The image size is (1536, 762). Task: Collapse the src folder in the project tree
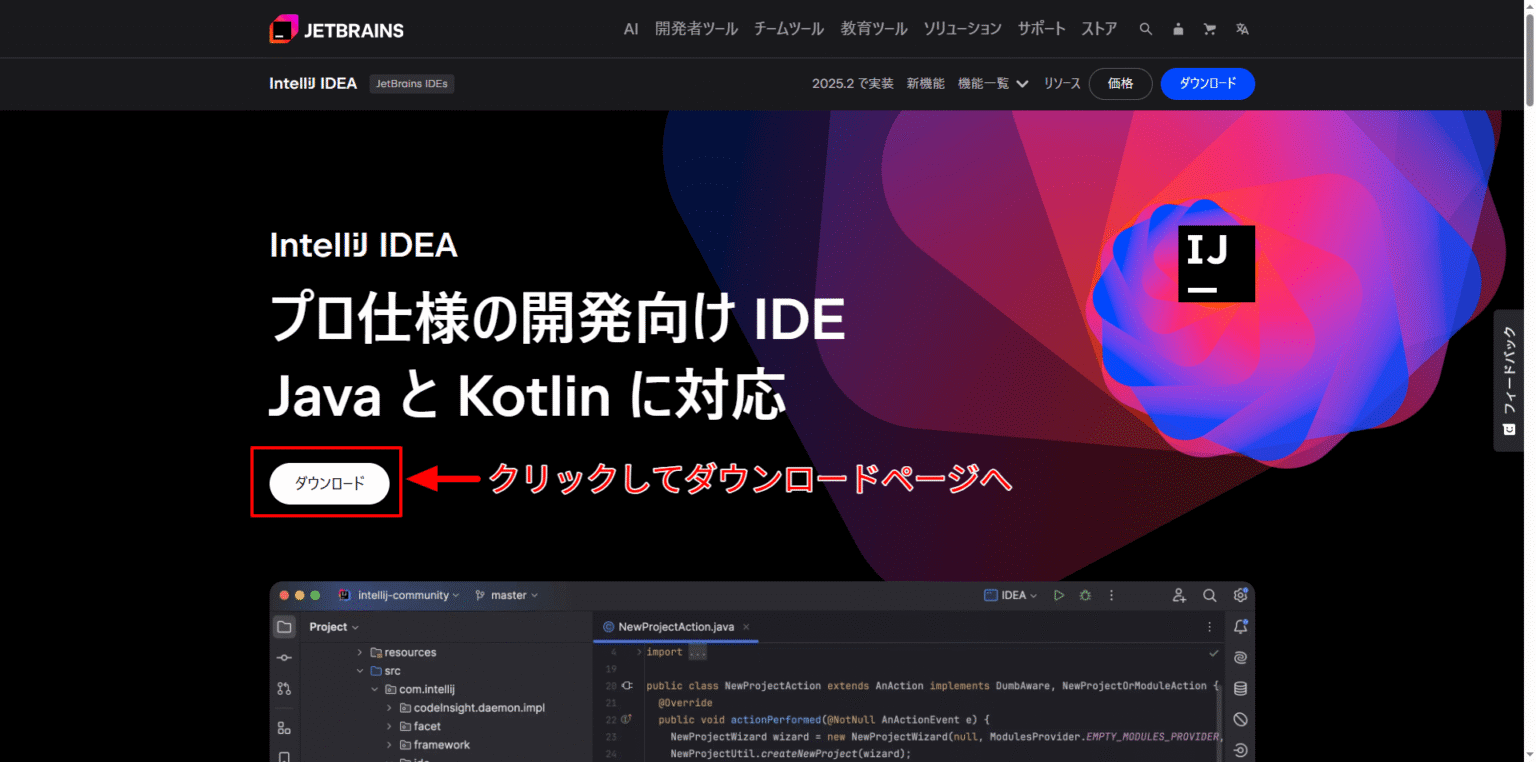[360, 670]
